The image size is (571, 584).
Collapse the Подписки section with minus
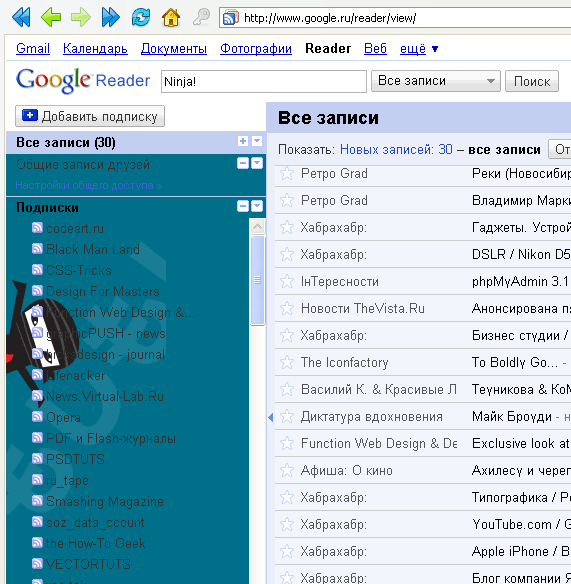coord(243,206)
